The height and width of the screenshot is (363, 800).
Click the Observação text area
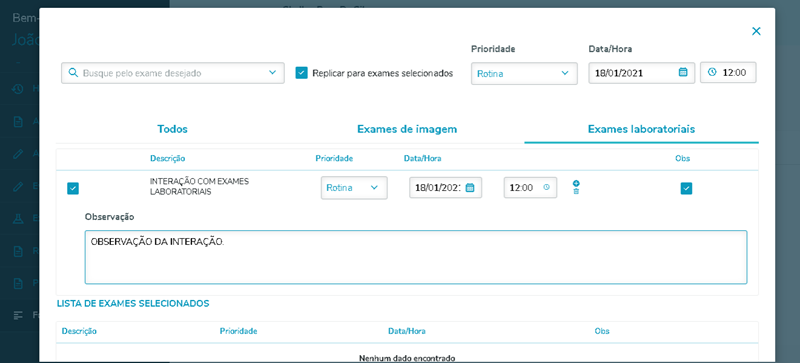click(416, 257)
